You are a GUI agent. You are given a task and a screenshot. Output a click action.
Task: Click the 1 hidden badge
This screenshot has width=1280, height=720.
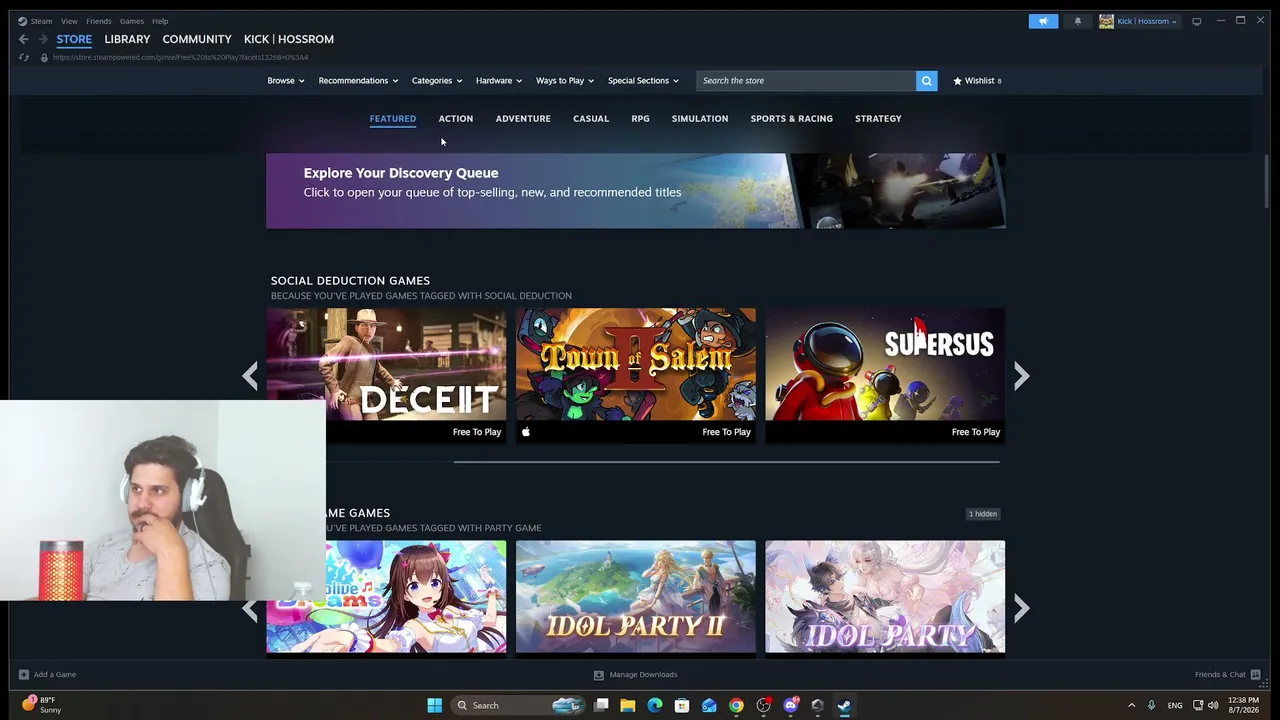983,514
